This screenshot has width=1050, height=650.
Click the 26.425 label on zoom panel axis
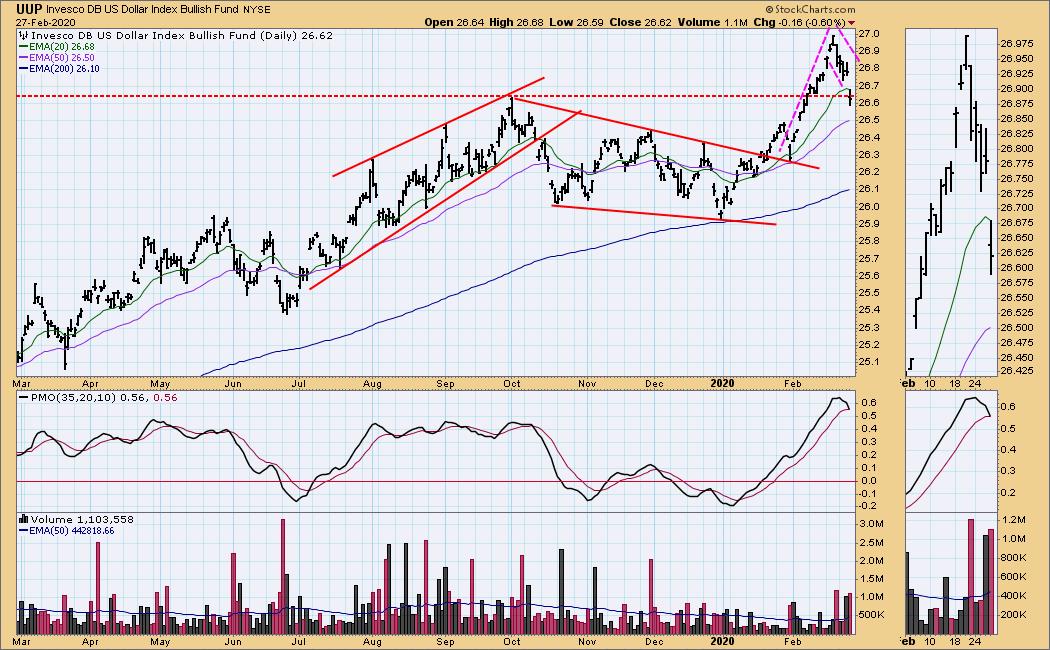1016,370
